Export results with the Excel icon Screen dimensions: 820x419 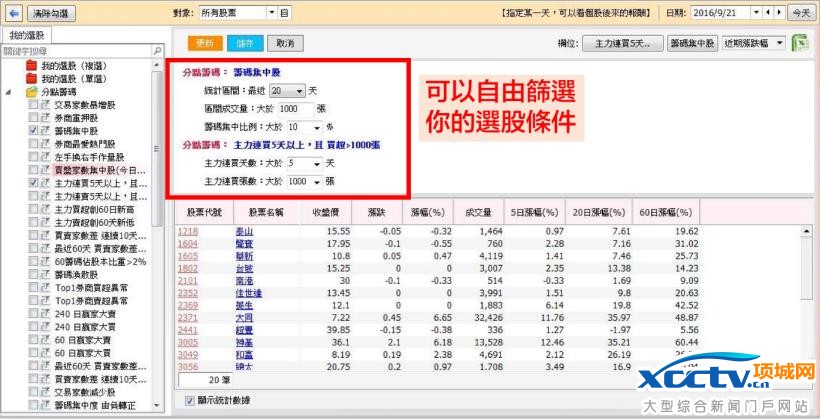point(800,43)
